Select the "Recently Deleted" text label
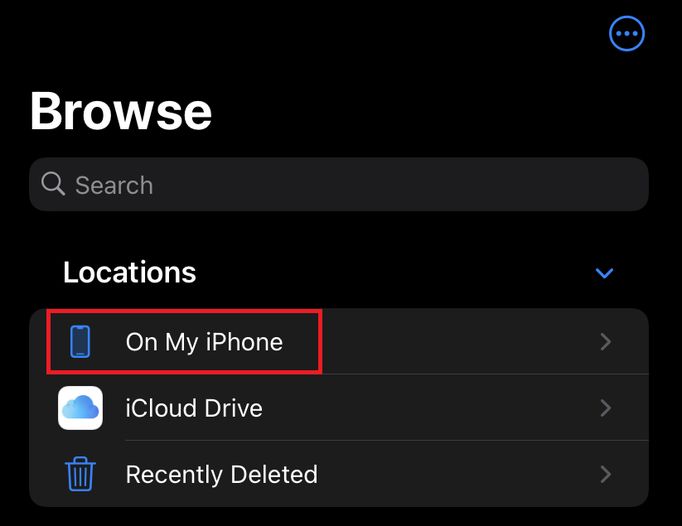The height and width of the screenshot is (526, 682). click(221, 474)
